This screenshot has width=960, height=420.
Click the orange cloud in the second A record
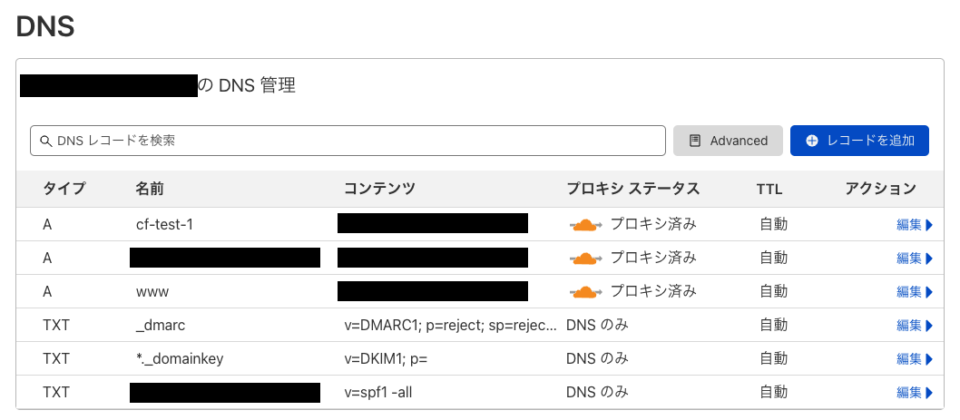tap(586, 258)
